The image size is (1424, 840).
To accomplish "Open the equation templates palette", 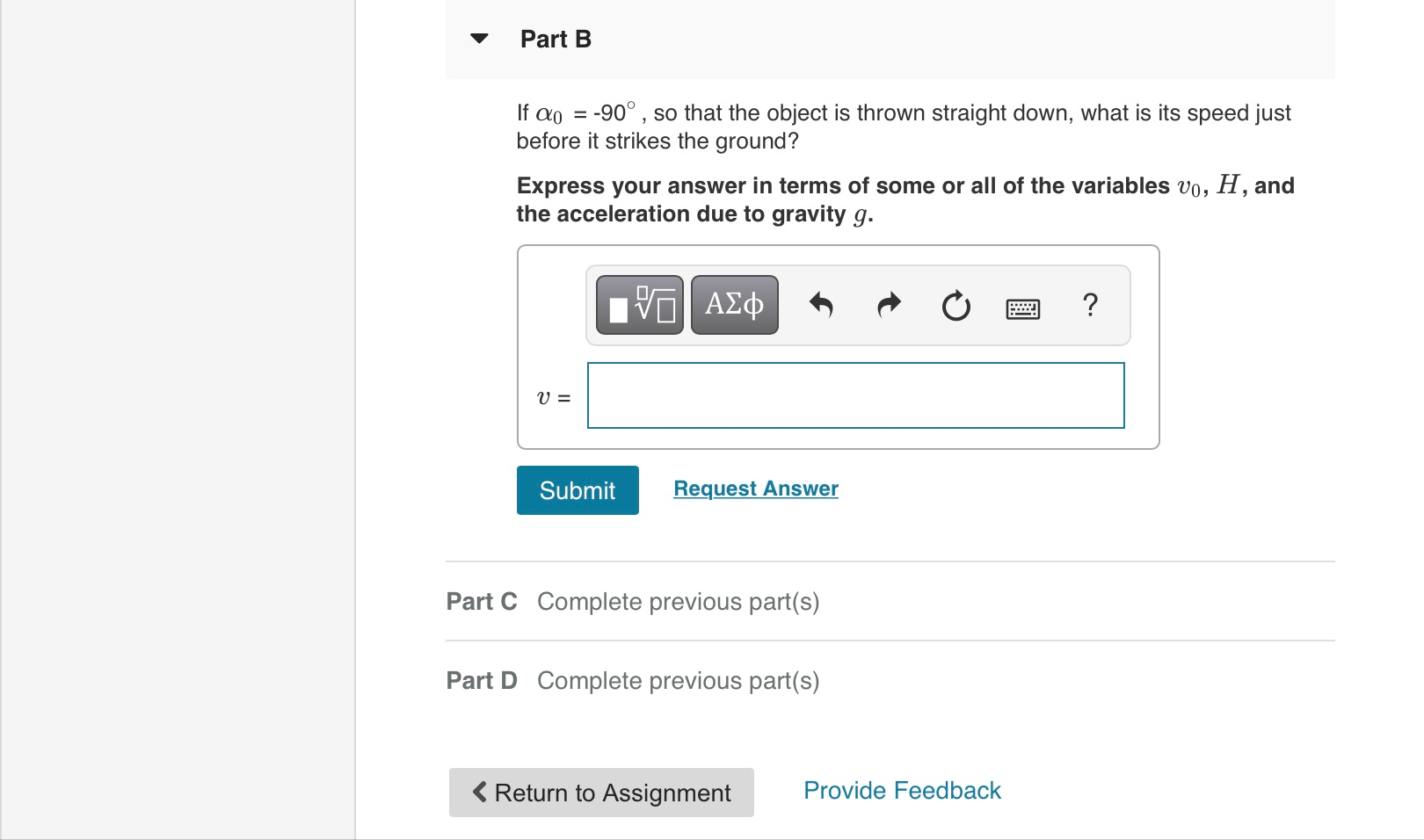I will pos(638,305).
